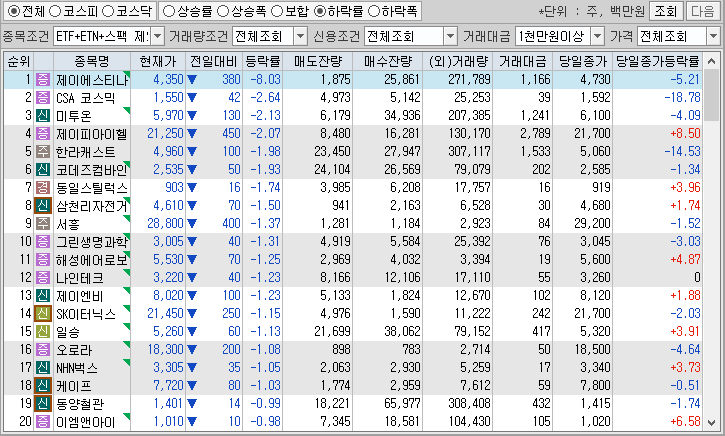Click the 증 badge next to 제이피아이헬
This screenshot has width=725, height=436.
[43, 134]
